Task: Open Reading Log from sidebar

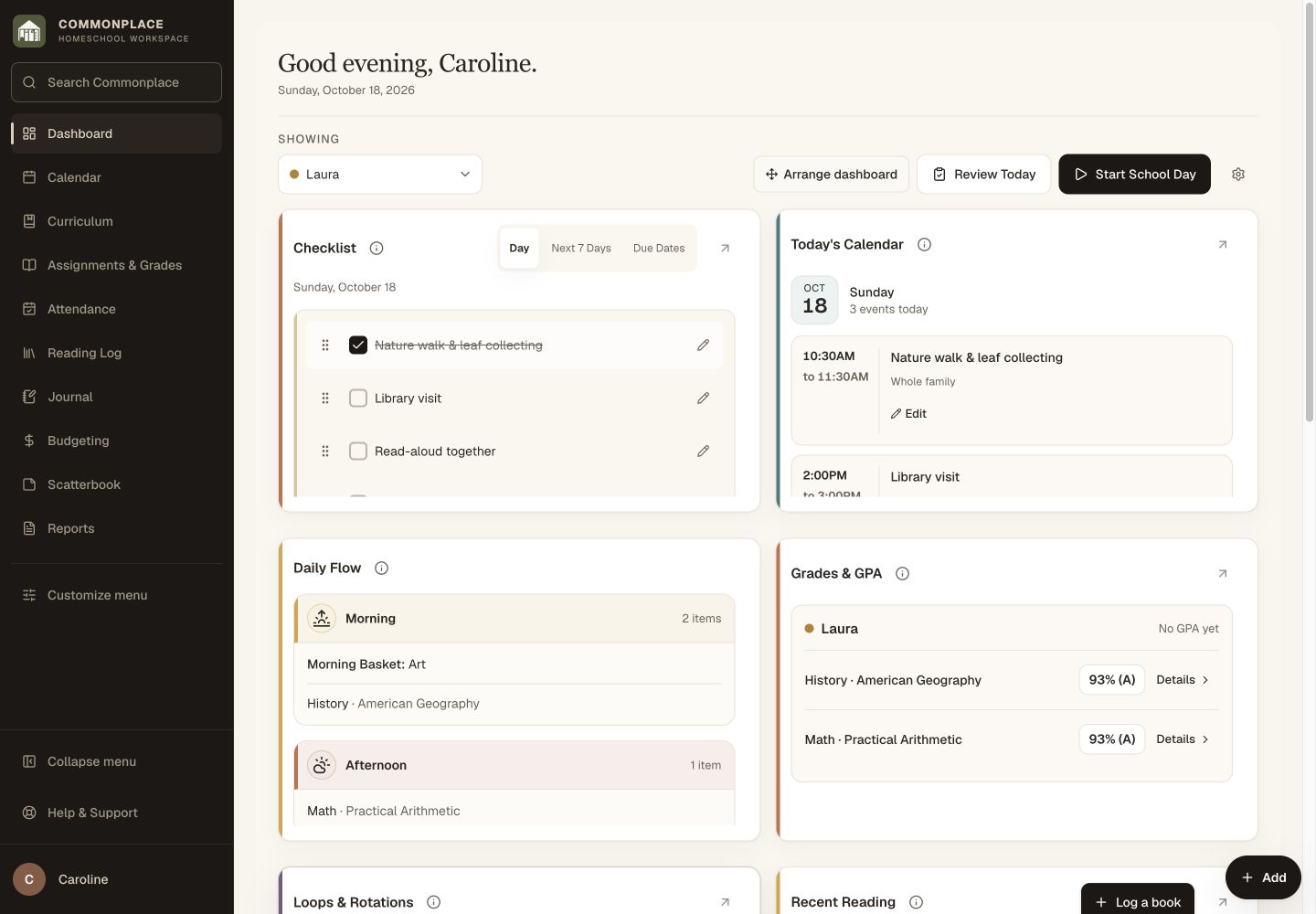Action: click(116, 353)
